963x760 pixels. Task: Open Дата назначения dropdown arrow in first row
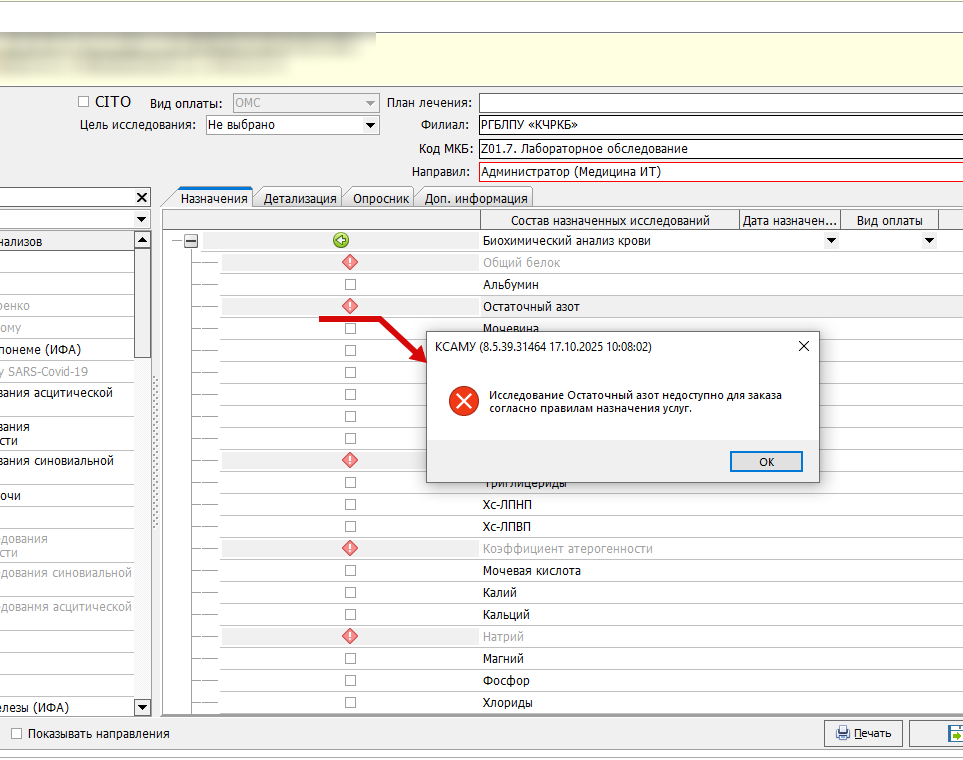click(830, 241)
